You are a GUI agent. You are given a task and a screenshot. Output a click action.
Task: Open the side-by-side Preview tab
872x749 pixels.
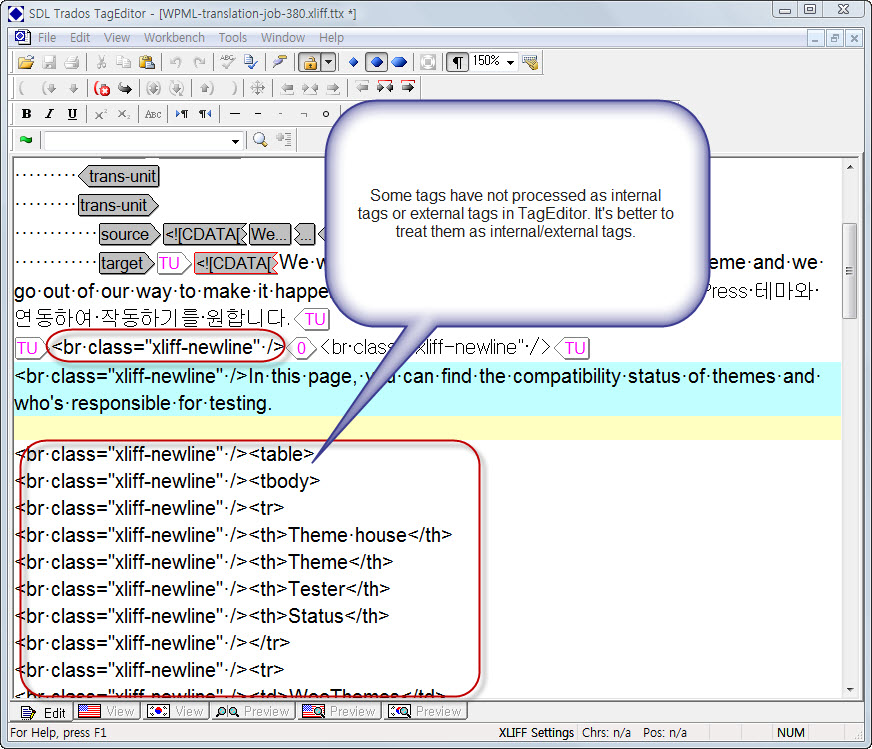[x=252, y=711]
